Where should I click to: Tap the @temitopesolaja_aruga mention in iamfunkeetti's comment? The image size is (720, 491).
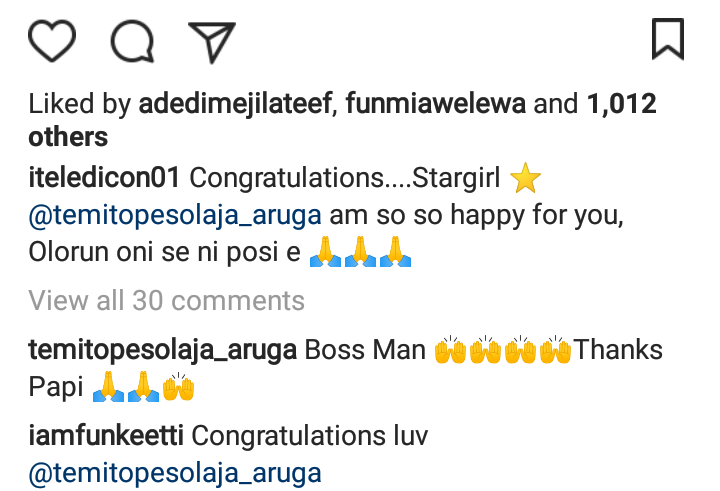(175, 472)
